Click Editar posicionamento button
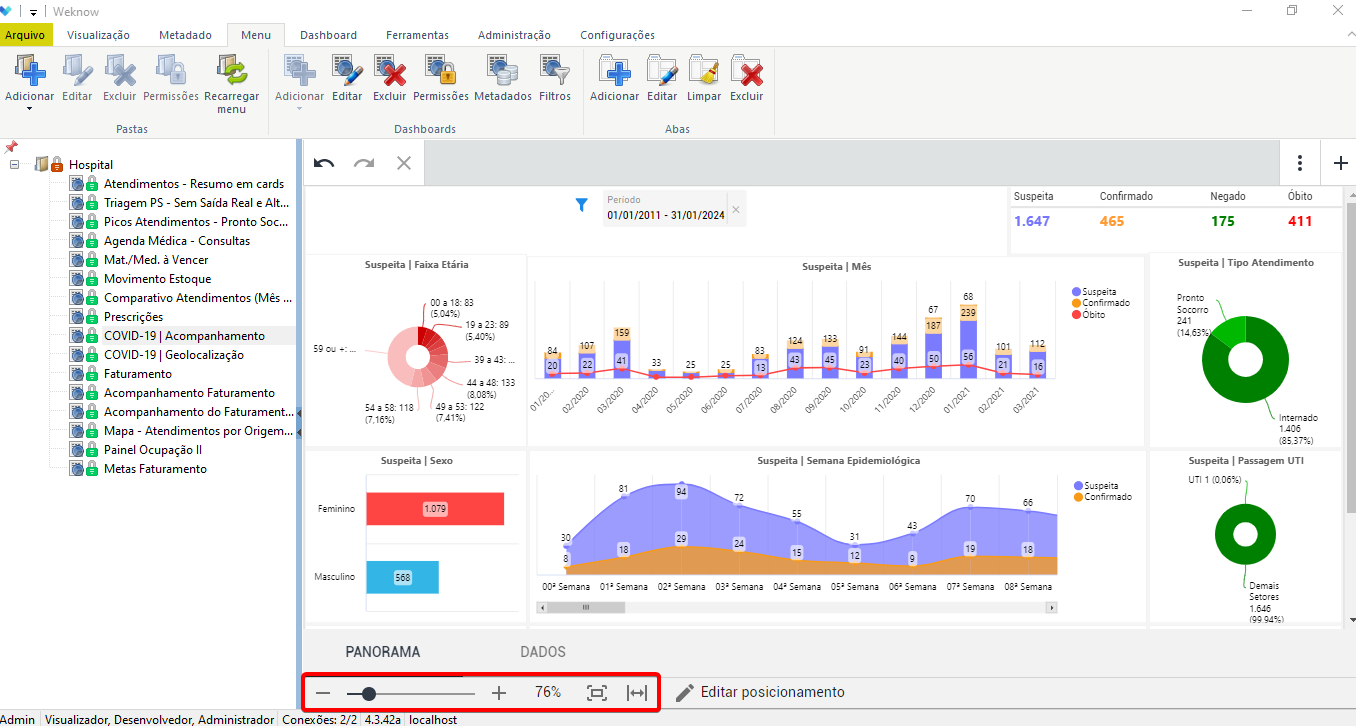This screenshot has height=726, width=1356. pyautogui.click(x=760, y=692)
